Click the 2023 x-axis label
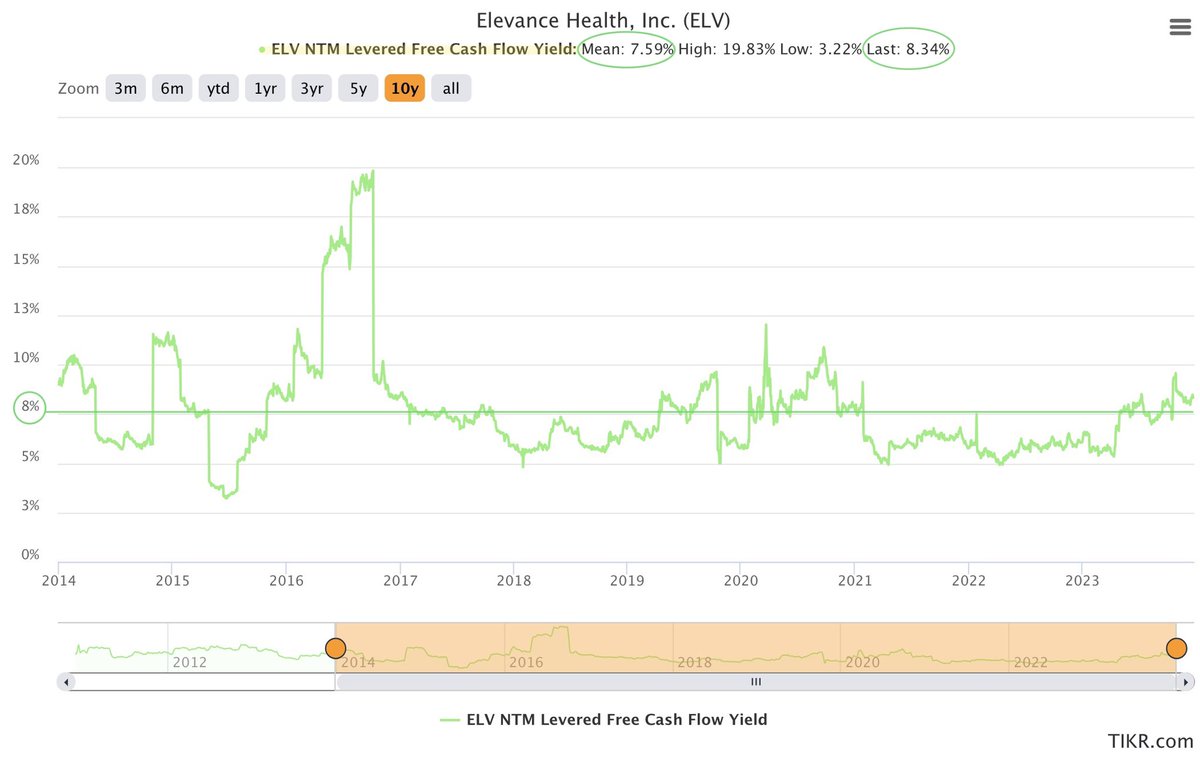 [x=1082, y=580]
